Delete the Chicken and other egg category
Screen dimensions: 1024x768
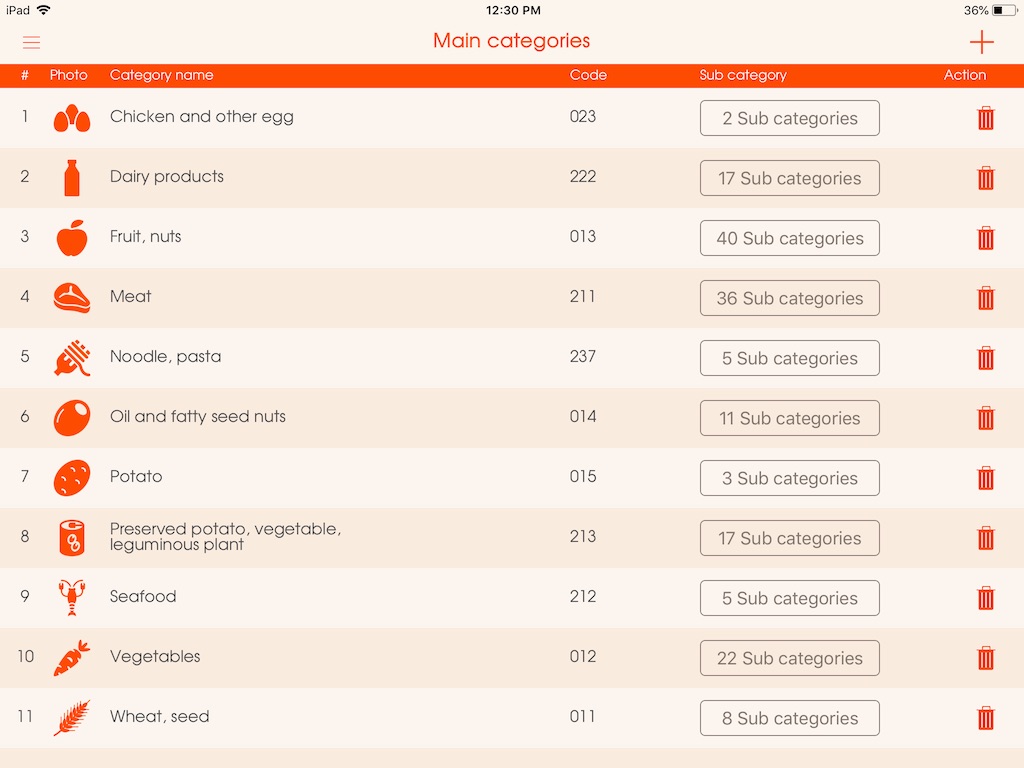coord(985,118)
